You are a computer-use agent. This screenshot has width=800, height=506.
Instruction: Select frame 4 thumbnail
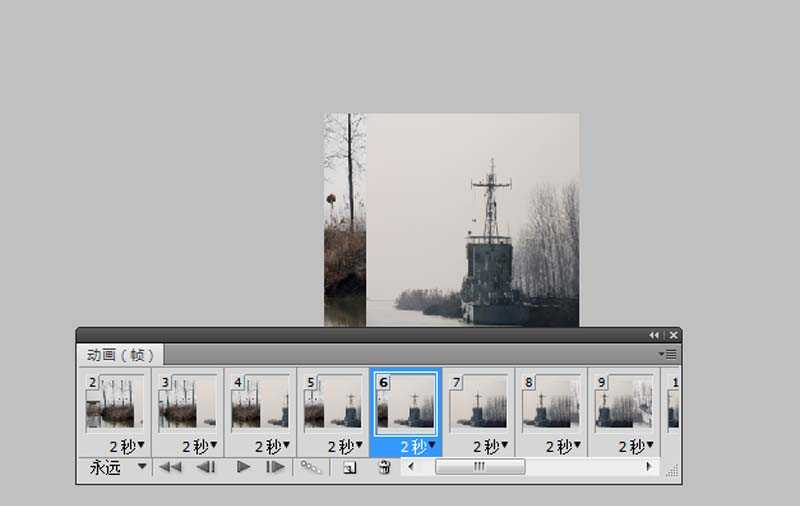pyautogui.click(x=260, y=403)
